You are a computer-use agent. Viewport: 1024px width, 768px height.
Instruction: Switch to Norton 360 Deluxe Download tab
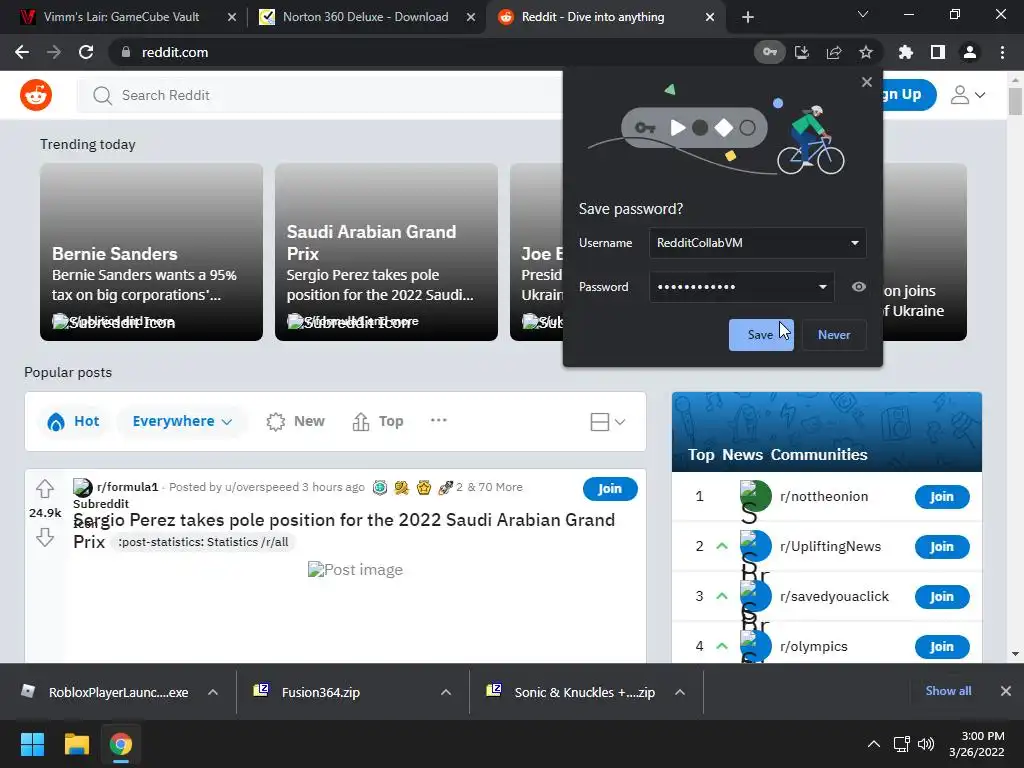click(x=366, y=17)
